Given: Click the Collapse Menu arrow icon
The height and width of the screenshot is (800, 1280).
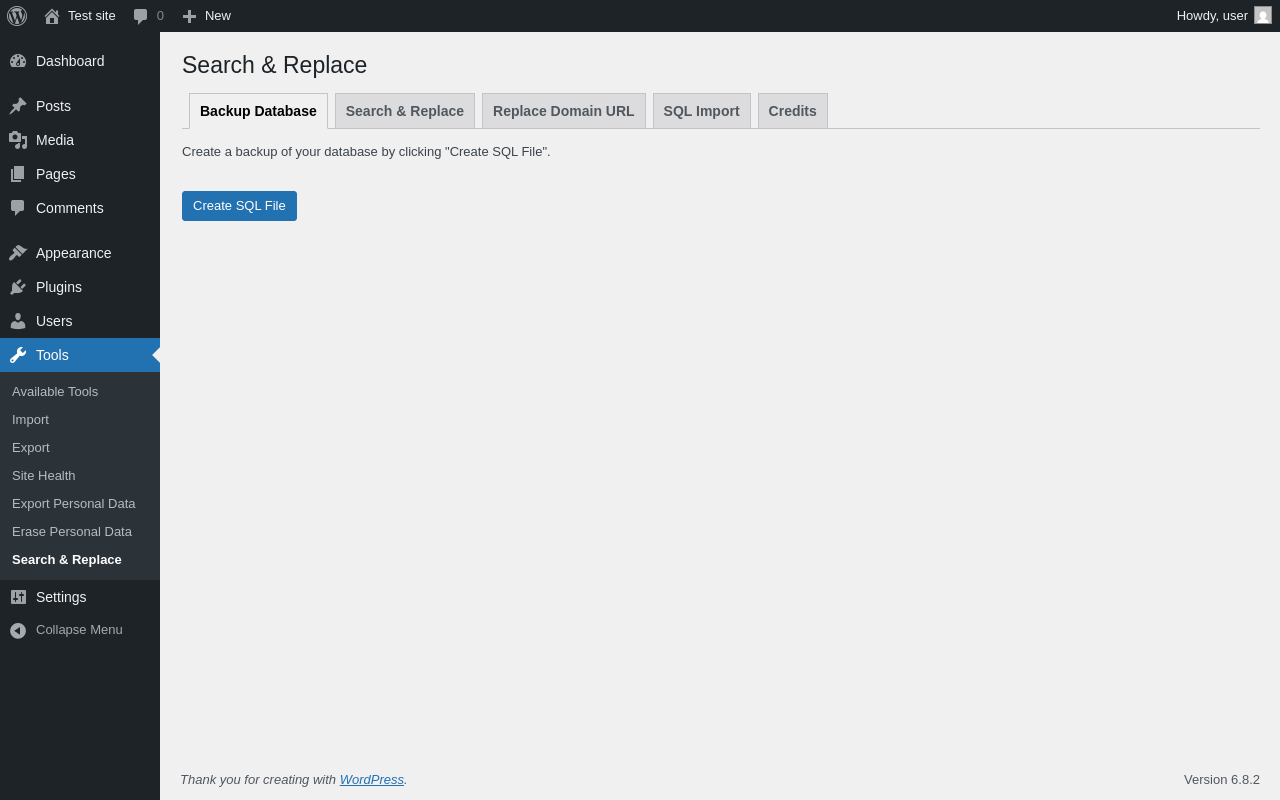Looking at the screenshot, I should pos(18,631).
